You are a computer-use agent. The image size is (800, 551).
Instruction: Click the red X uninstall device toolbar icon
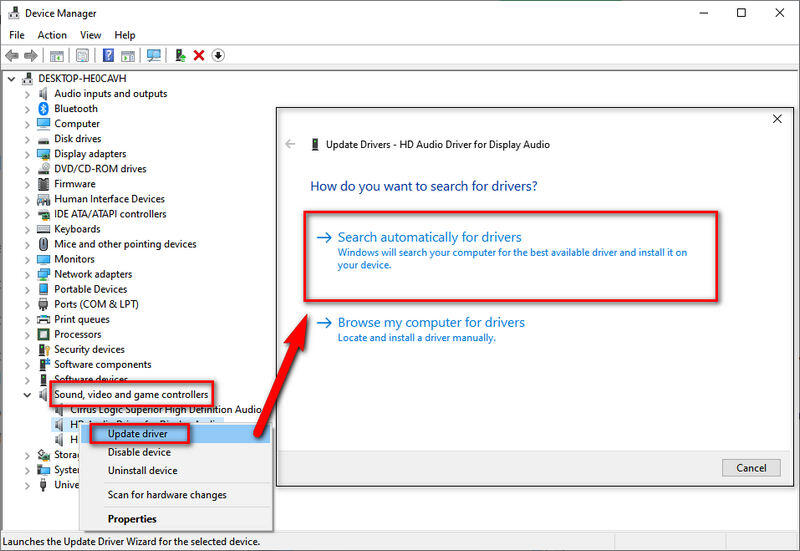tap(199, 55)
